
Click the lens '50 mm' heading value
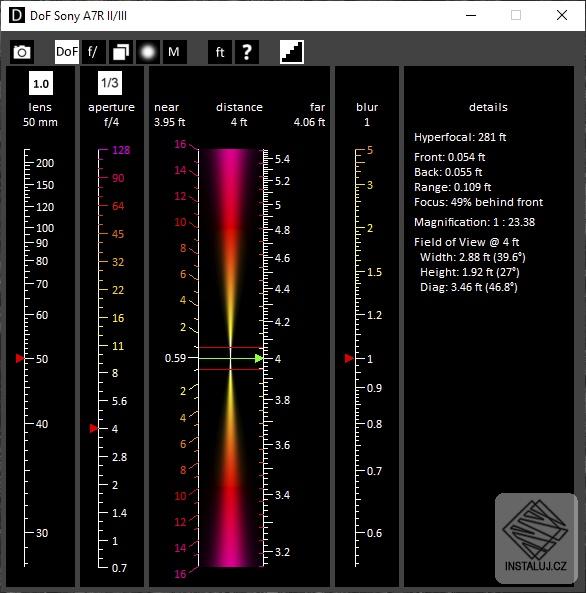pyautogui.click(x=40, y=122)
